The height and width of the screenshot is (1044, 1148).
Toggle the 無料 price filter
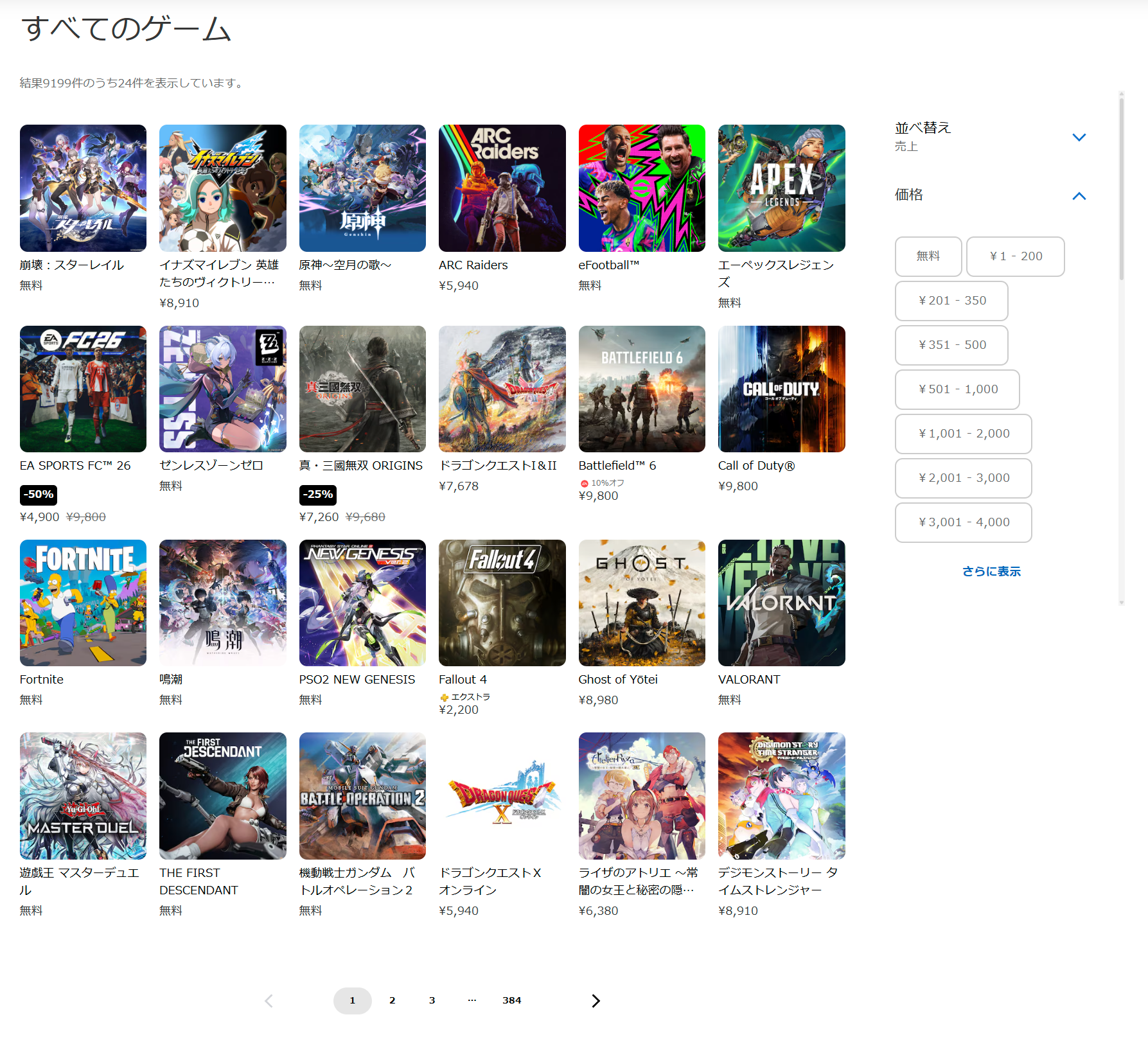pyautogui.click(x=928, y=256)
